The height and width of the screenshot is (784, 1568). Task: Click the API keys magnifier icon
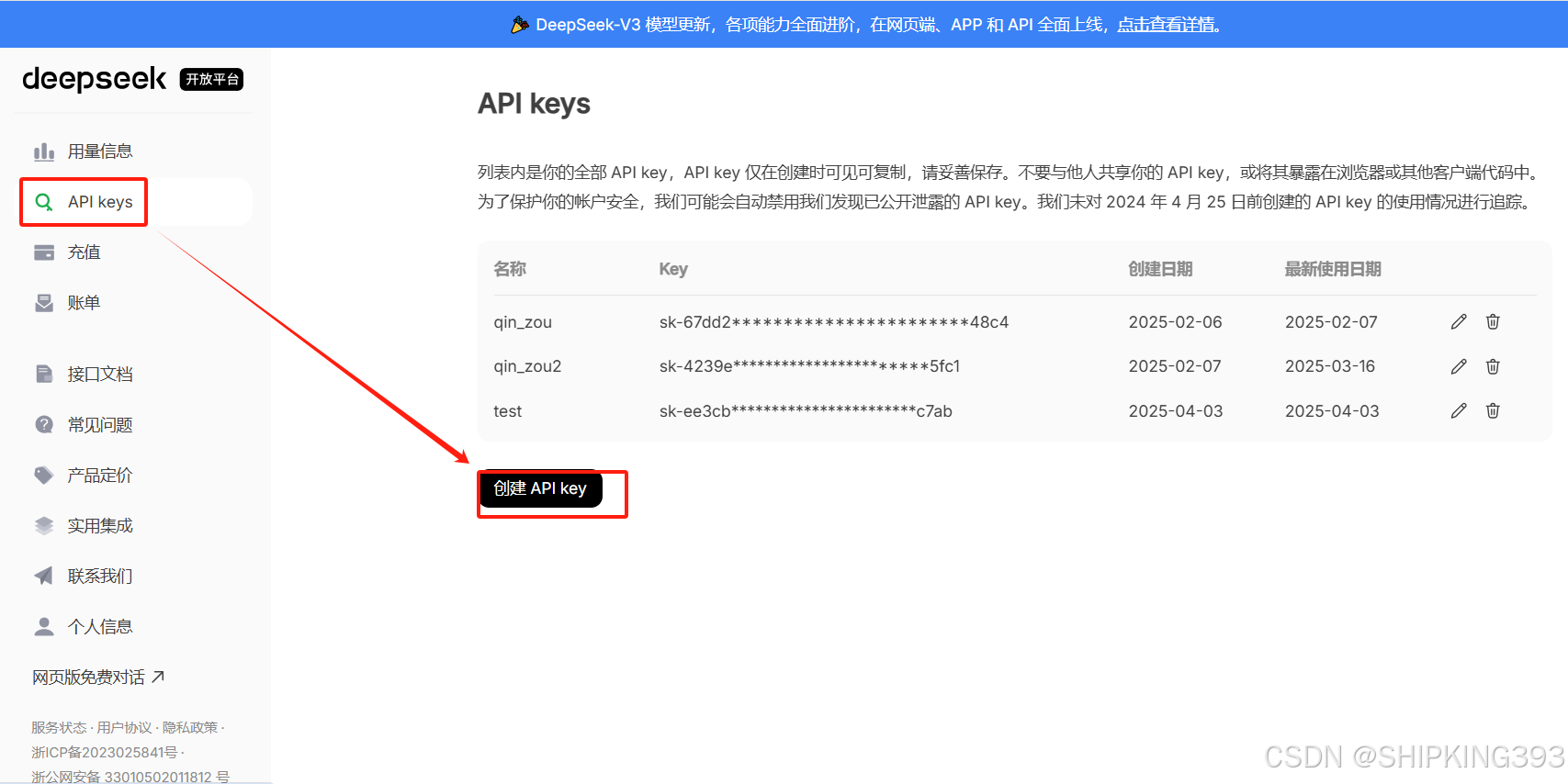point(44,202)
